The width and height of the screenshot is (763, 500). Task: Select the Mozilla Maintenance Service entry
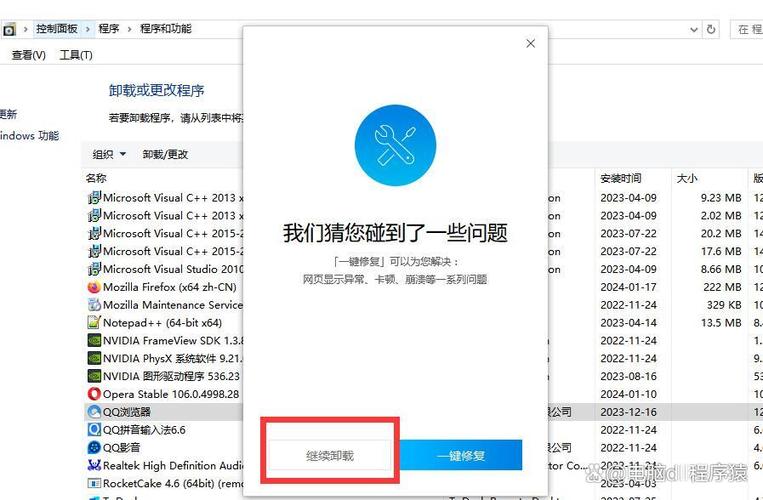point(173,305)
